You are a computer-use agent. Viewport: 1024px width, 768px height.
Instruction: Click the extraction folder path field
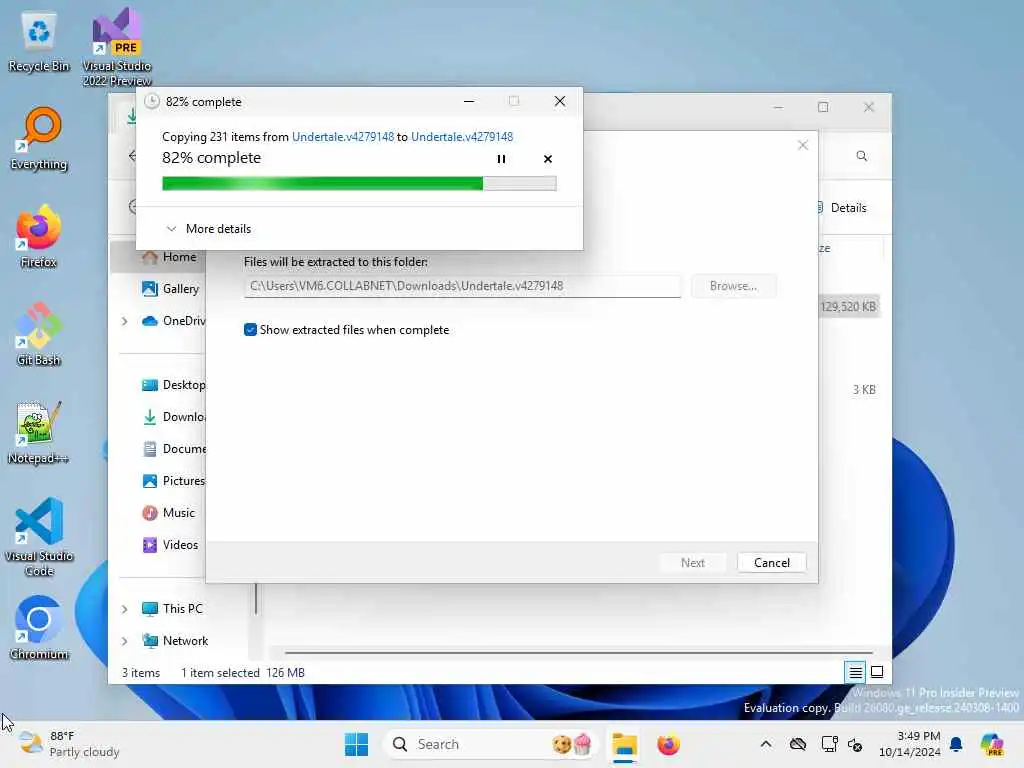point(462,286)
